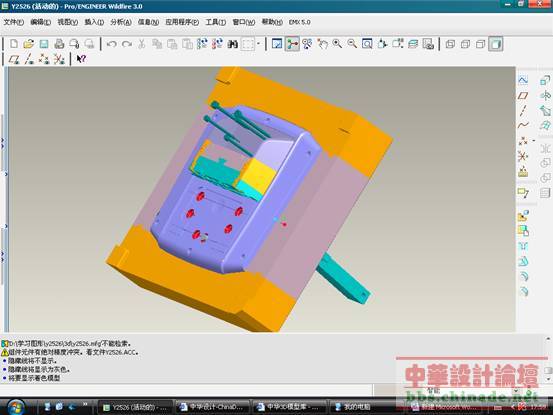
Task: Click the Zoom In magnifier icon
Action: tap(337, 44)
